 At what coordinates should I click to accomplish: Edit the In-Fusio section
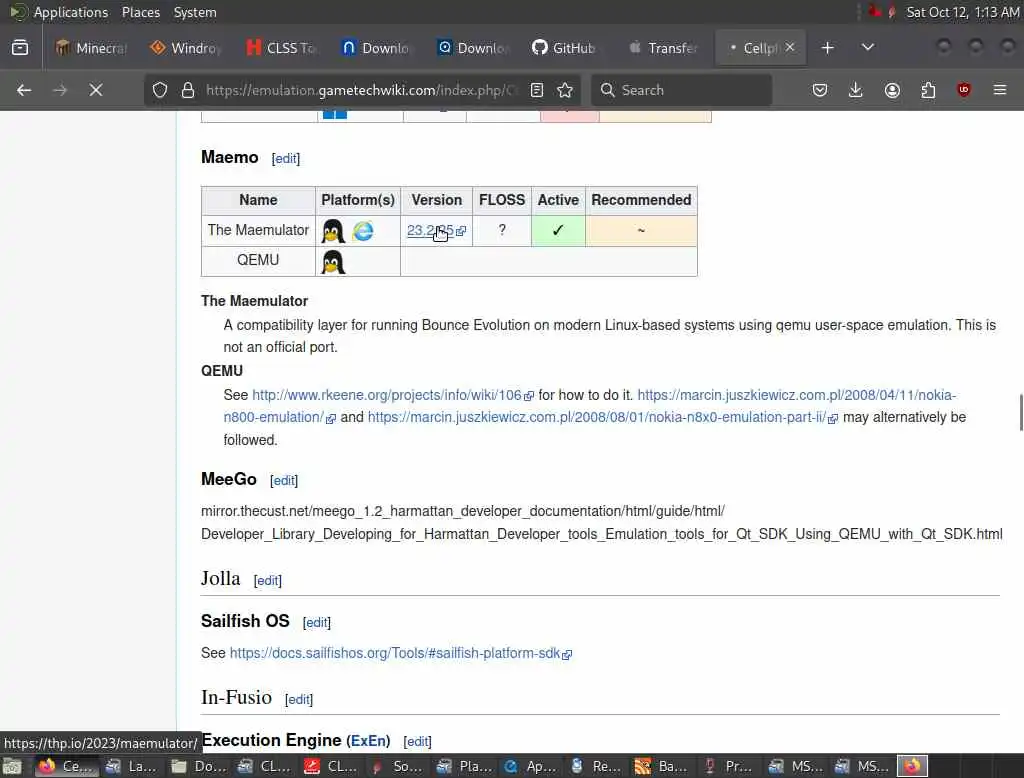tap(299, 700)
